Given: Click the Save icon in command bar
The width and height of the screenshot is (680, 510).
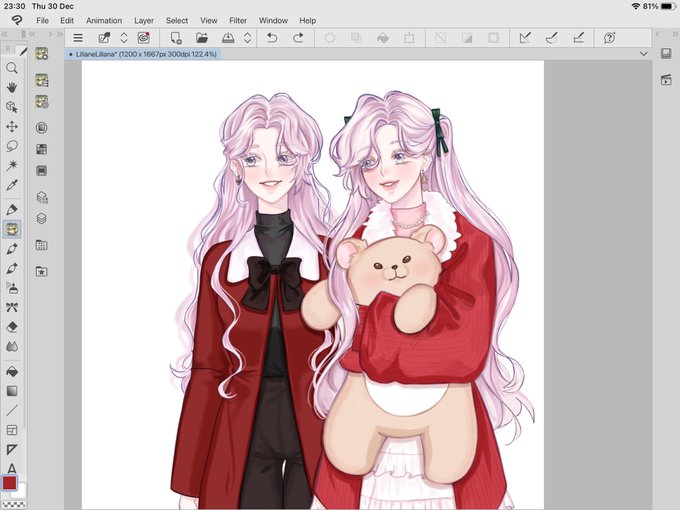Looking at the screenshot, I should point(228,38).
